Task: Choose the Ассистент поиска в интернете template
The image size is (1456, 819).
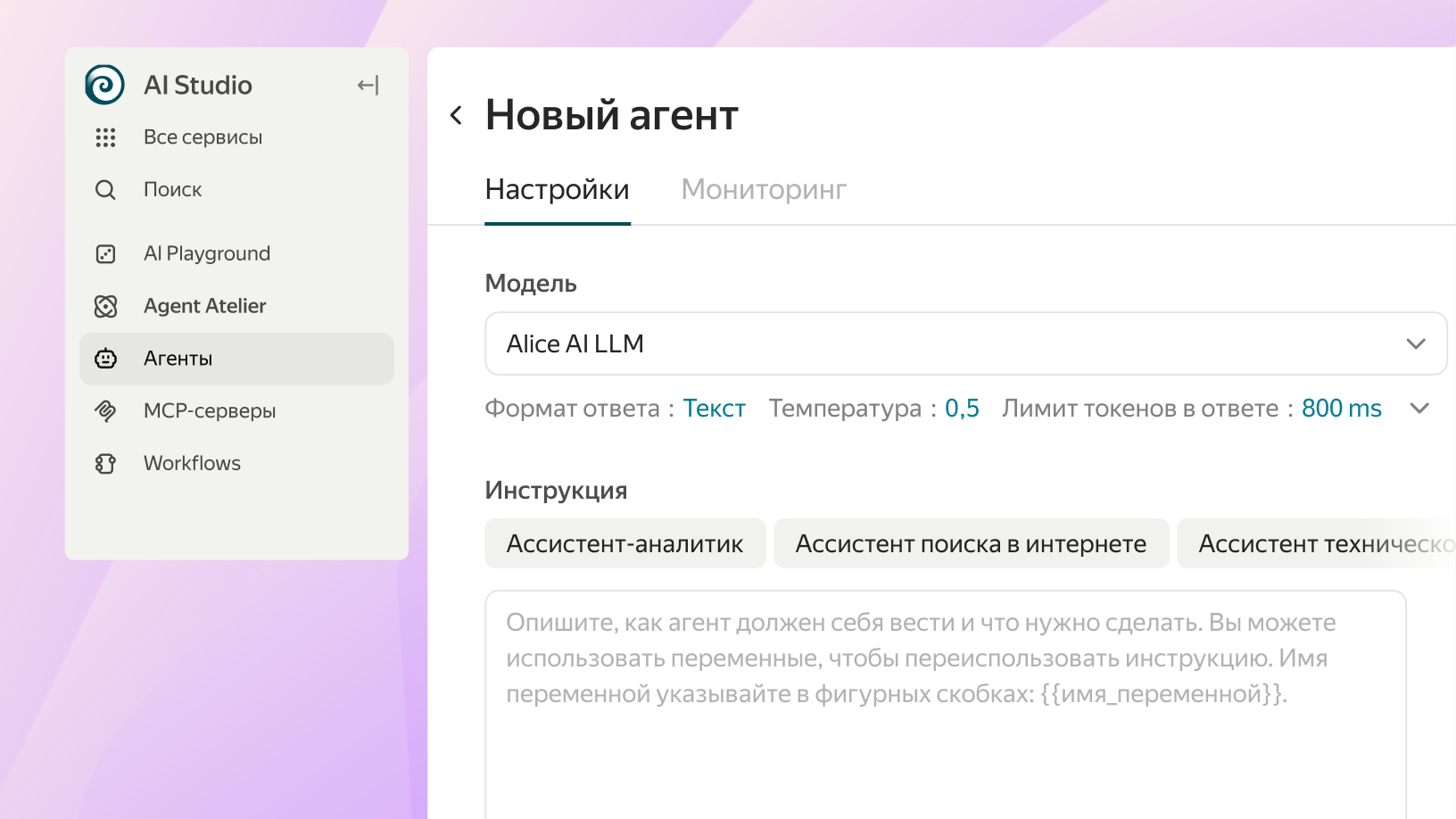Action: click(971, 543)
